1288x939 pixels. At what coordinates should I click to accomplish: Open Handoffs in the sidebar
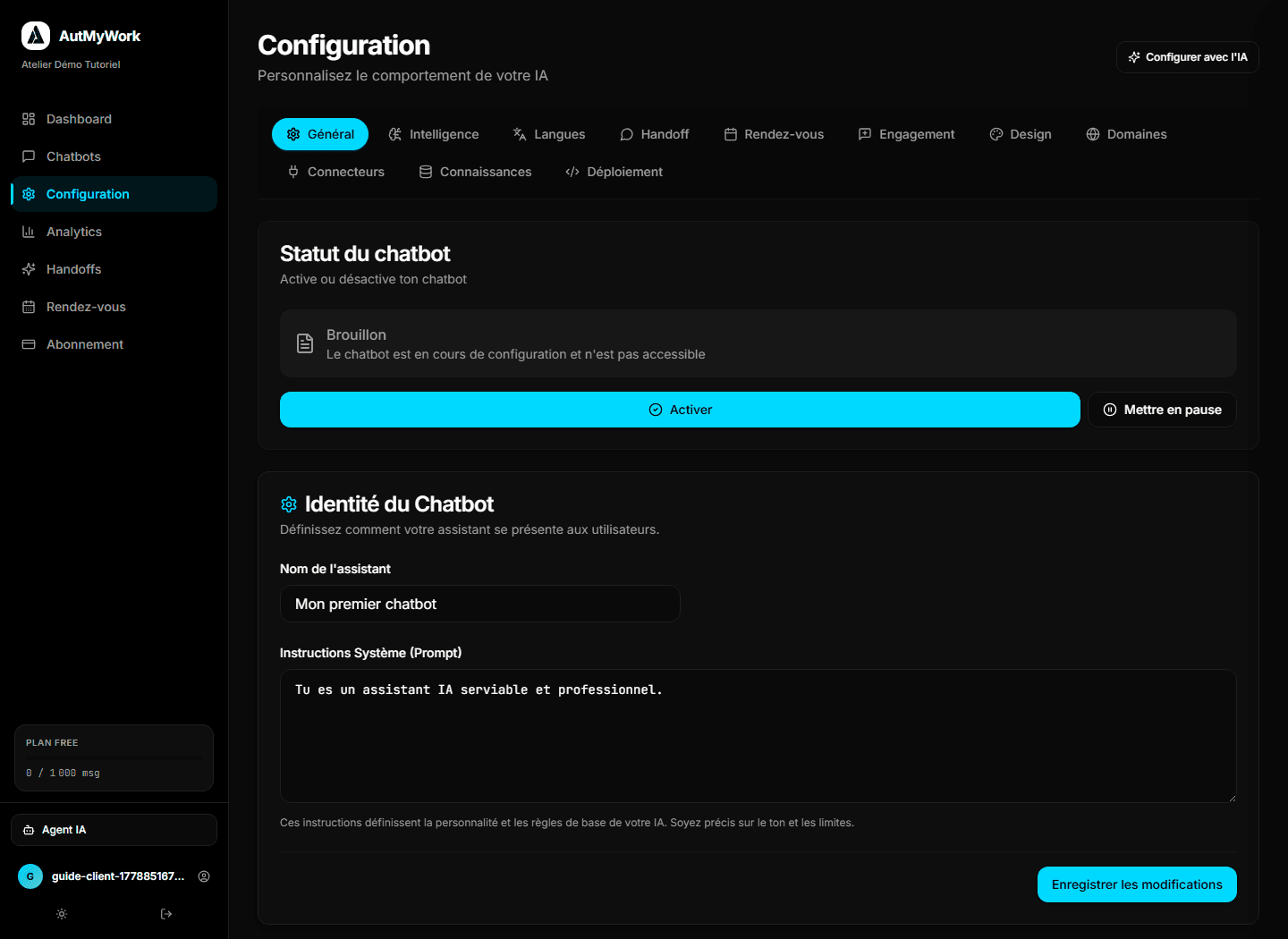click(x=114, y=269)
